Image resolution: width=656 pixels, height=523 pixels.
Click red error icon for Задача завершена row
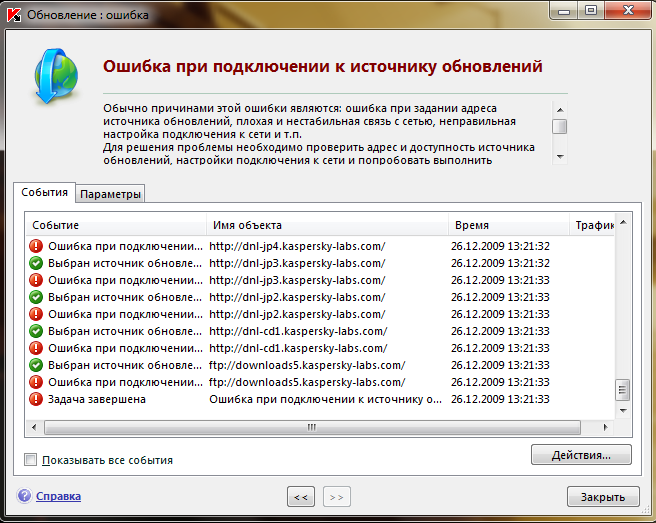(x=37, y=399)
